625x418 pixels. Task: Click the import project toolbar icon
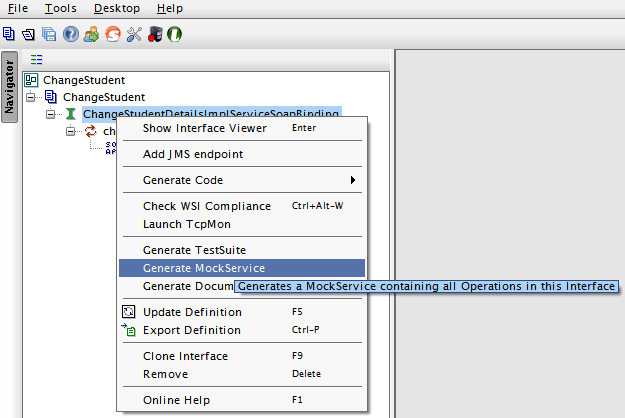[x=29, y=33]
